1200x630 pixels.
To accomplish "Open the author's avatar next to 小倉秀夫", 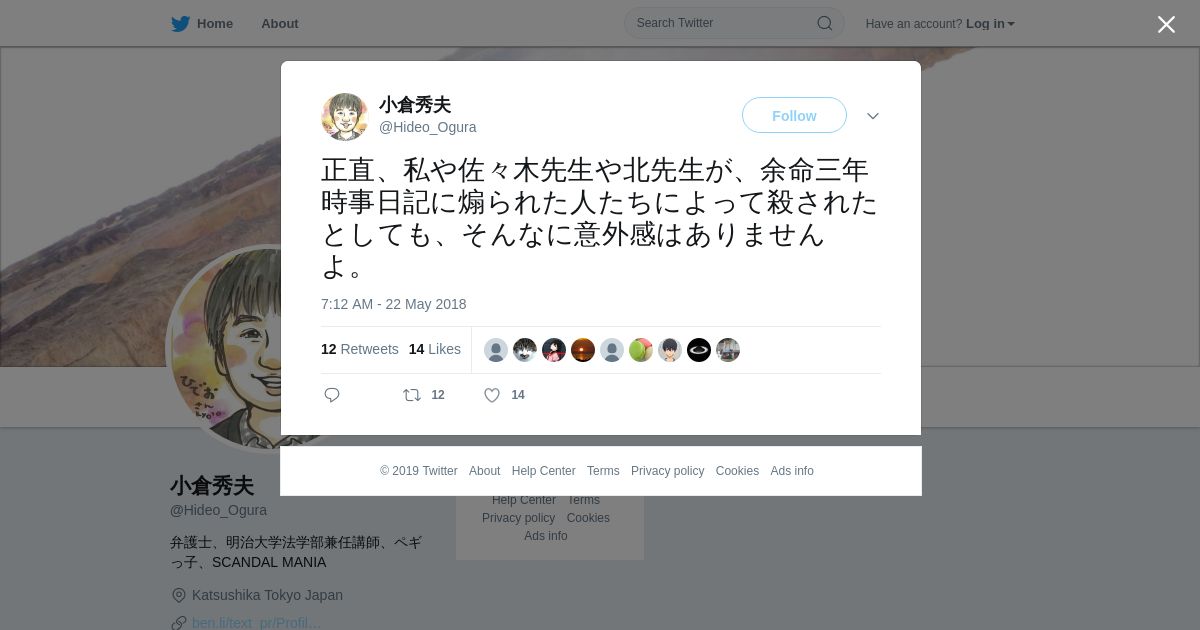I will [x=345, y=117].
